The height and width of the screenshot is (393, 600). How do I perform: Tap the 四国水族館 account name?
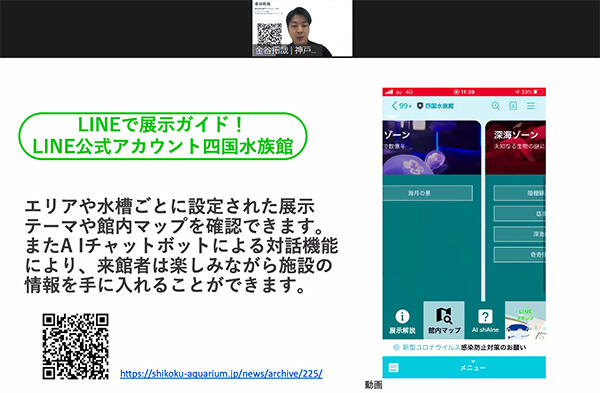[x=439, y=106]
